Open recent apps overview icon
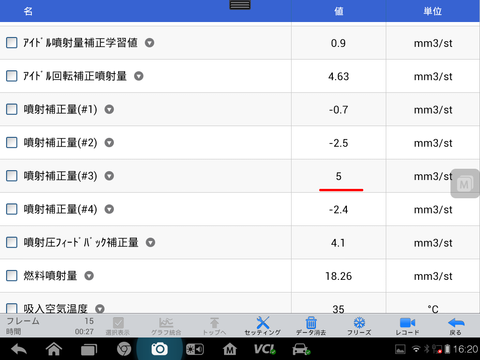 point(89,349)
